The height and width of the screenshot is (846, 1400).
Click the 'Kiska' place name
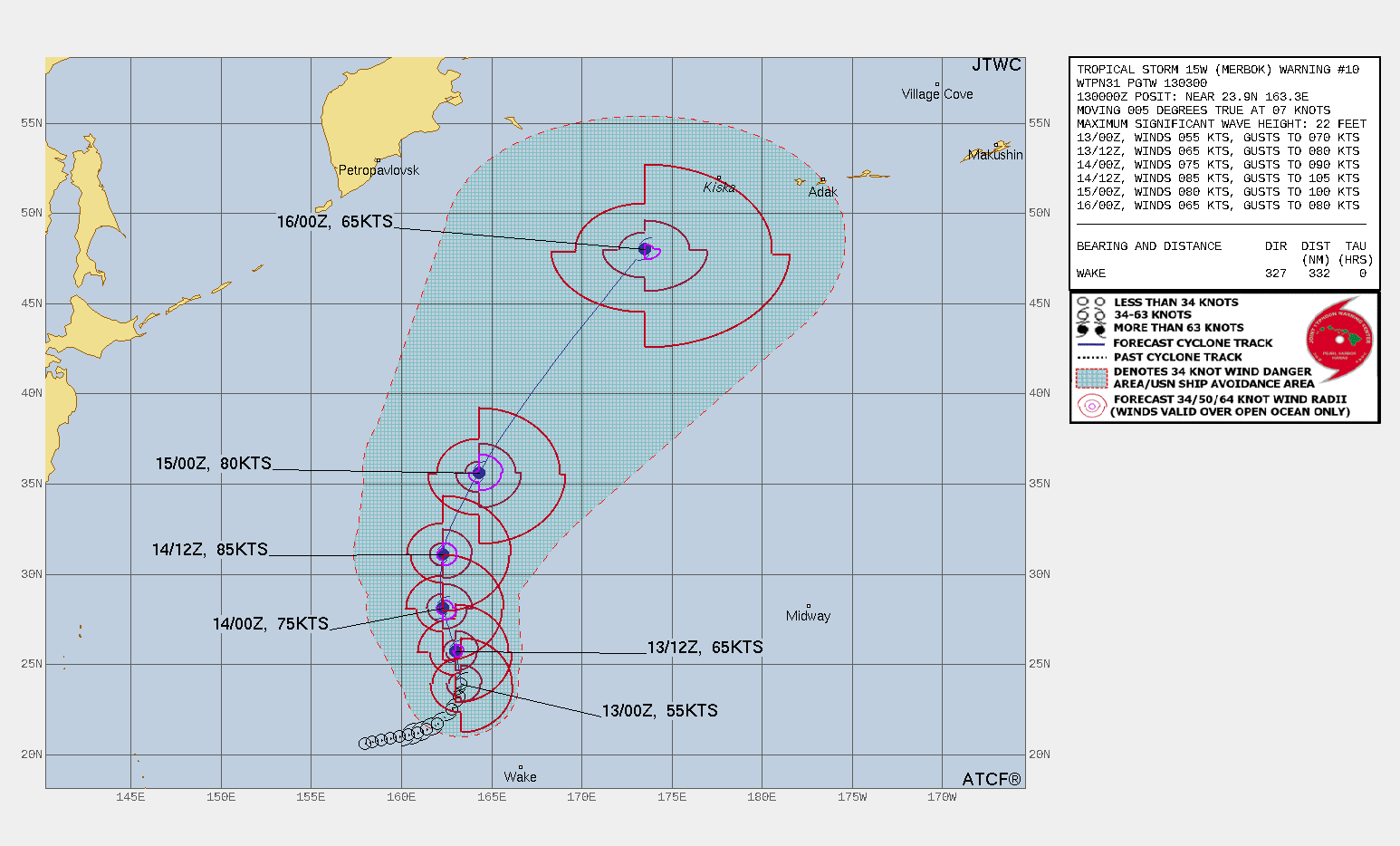[x=720, y=187]
